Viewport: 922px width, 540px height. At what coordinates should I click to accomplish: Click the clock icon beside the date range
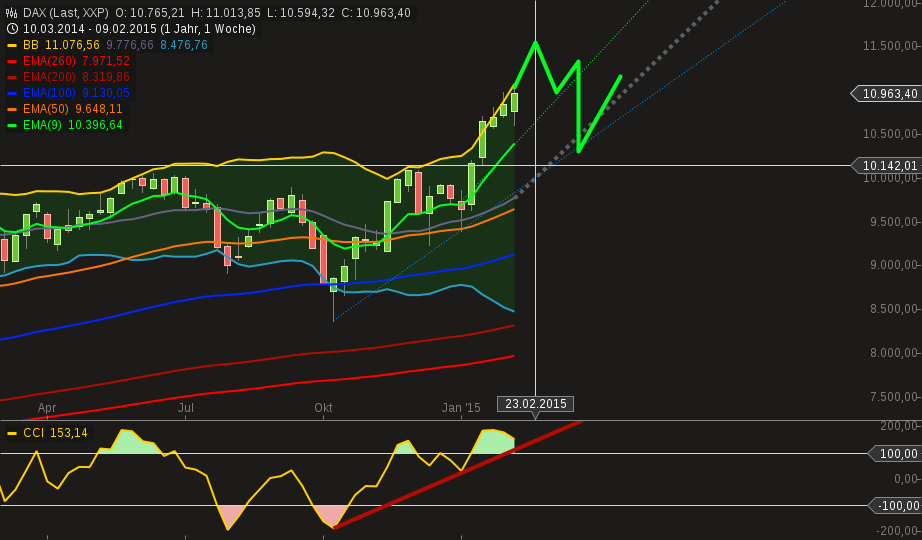[x=11, y=29]
